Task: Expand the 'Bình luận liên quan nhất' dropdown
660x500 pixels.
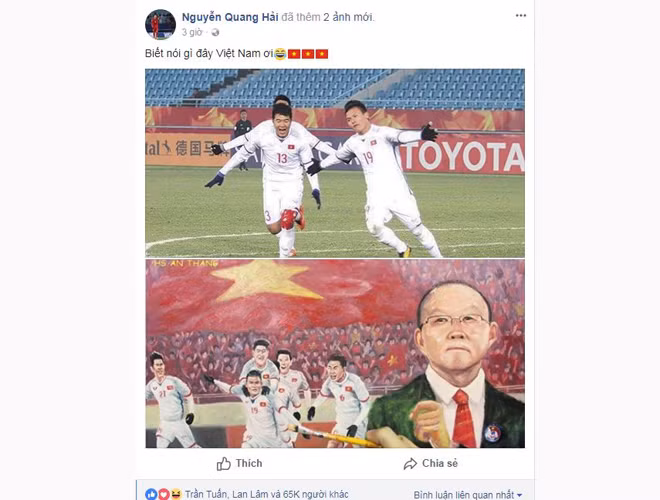Action: 468,495
